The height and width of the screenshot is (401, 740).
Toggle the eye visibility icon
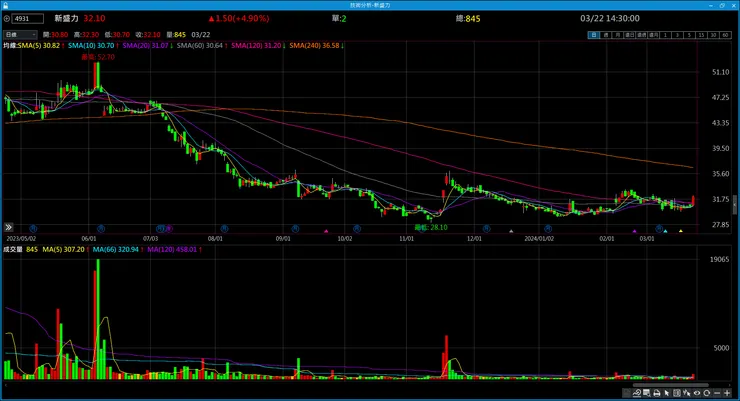[x=697, y=393]
